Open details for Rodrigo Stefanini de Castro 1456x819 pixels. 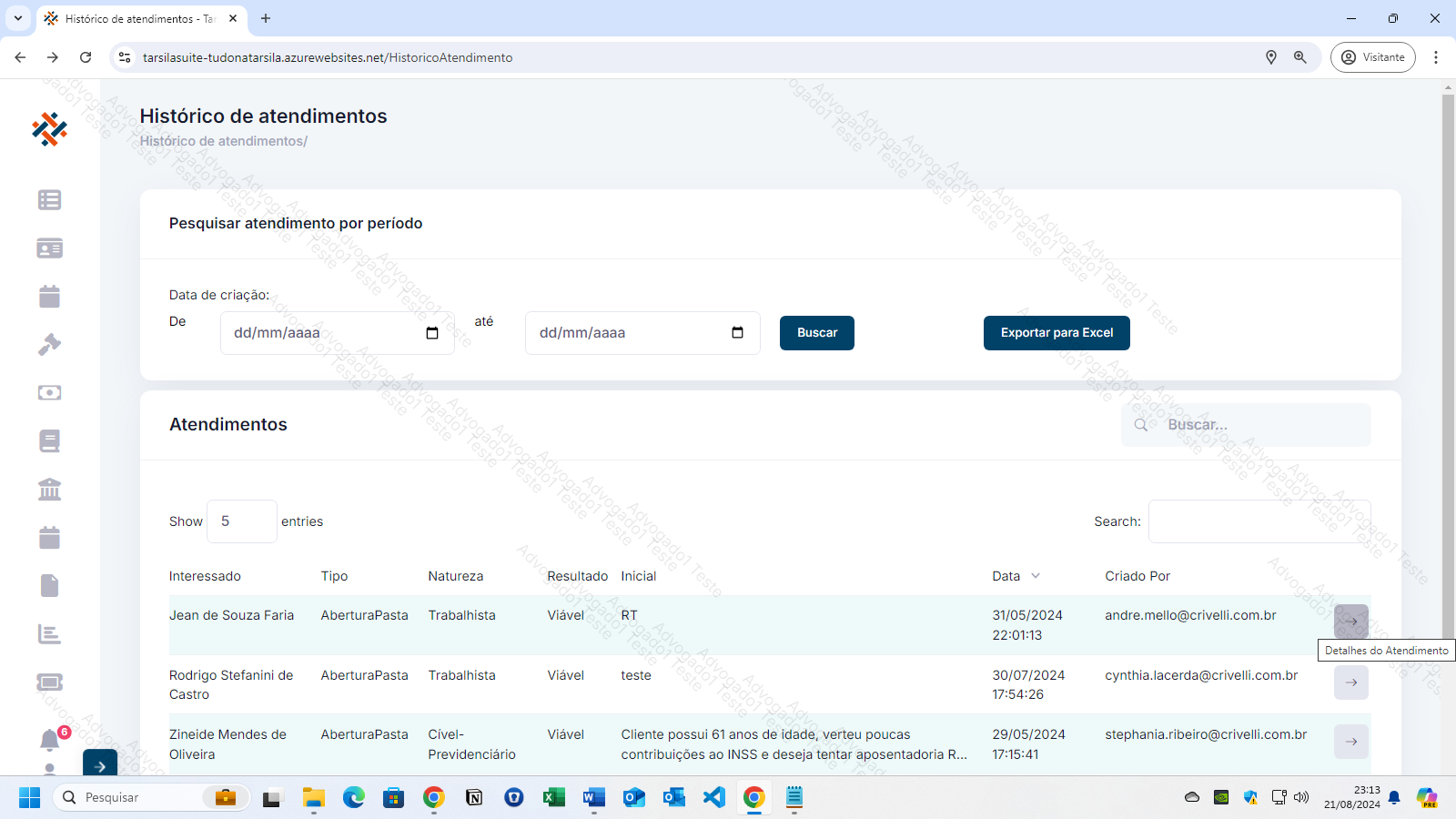click(x=1350, y=682)
